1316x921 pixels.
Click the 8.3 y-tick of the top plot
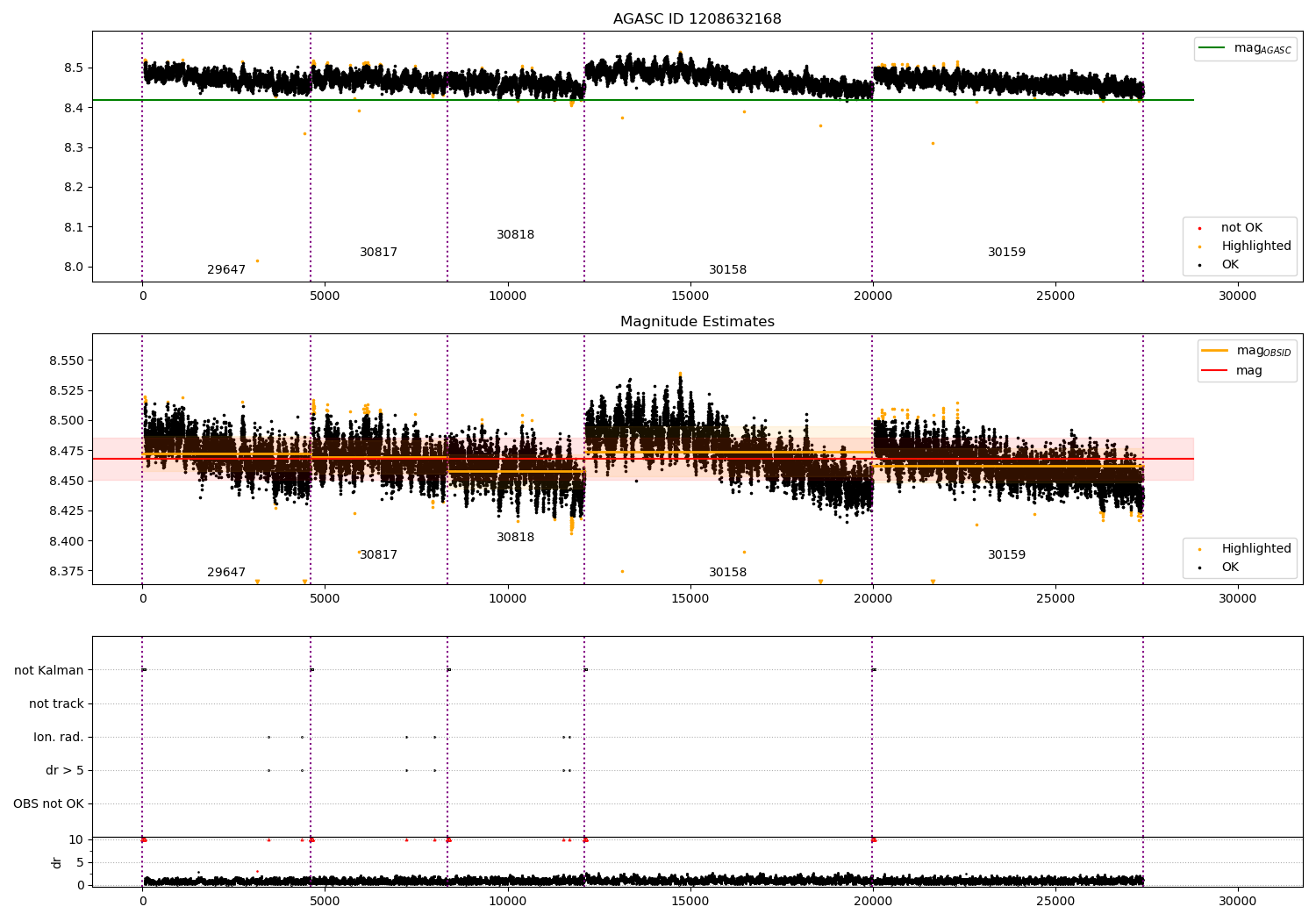coord(74,147)
